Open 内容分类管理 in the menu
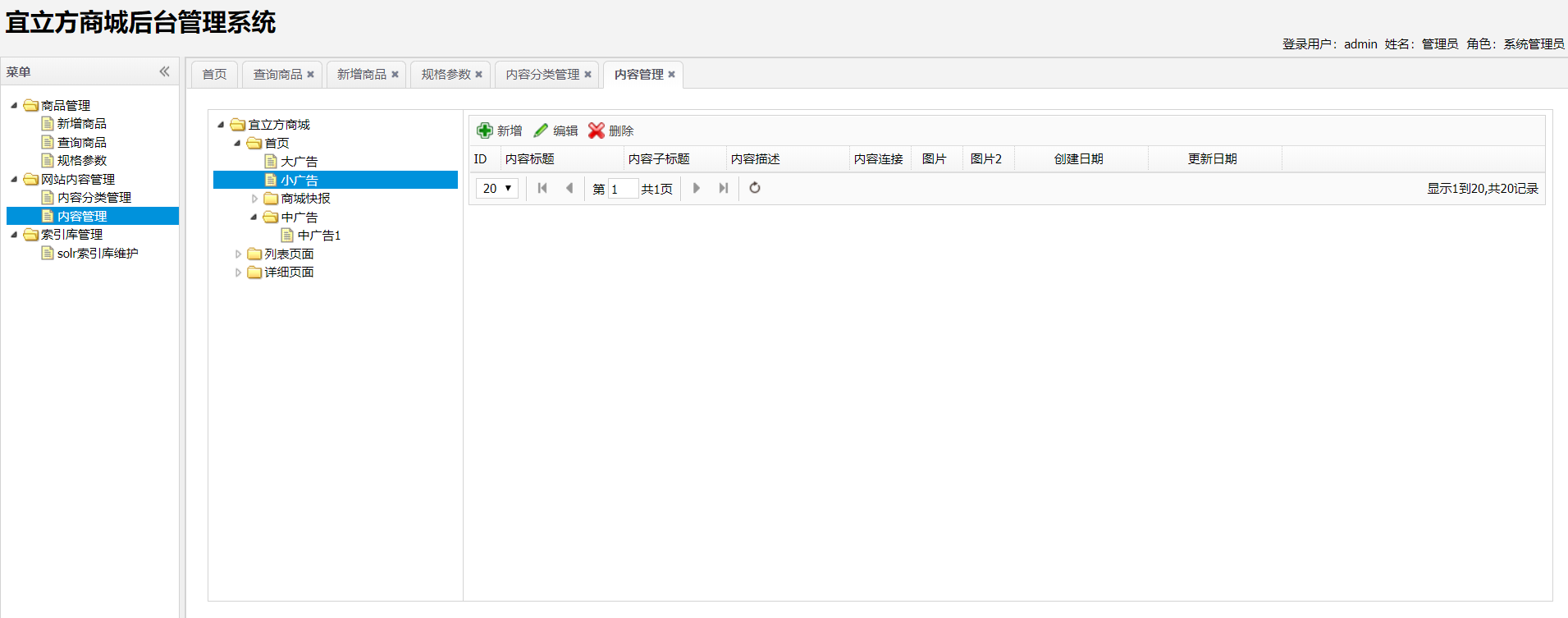The image size is (1568, 618). 94,198
